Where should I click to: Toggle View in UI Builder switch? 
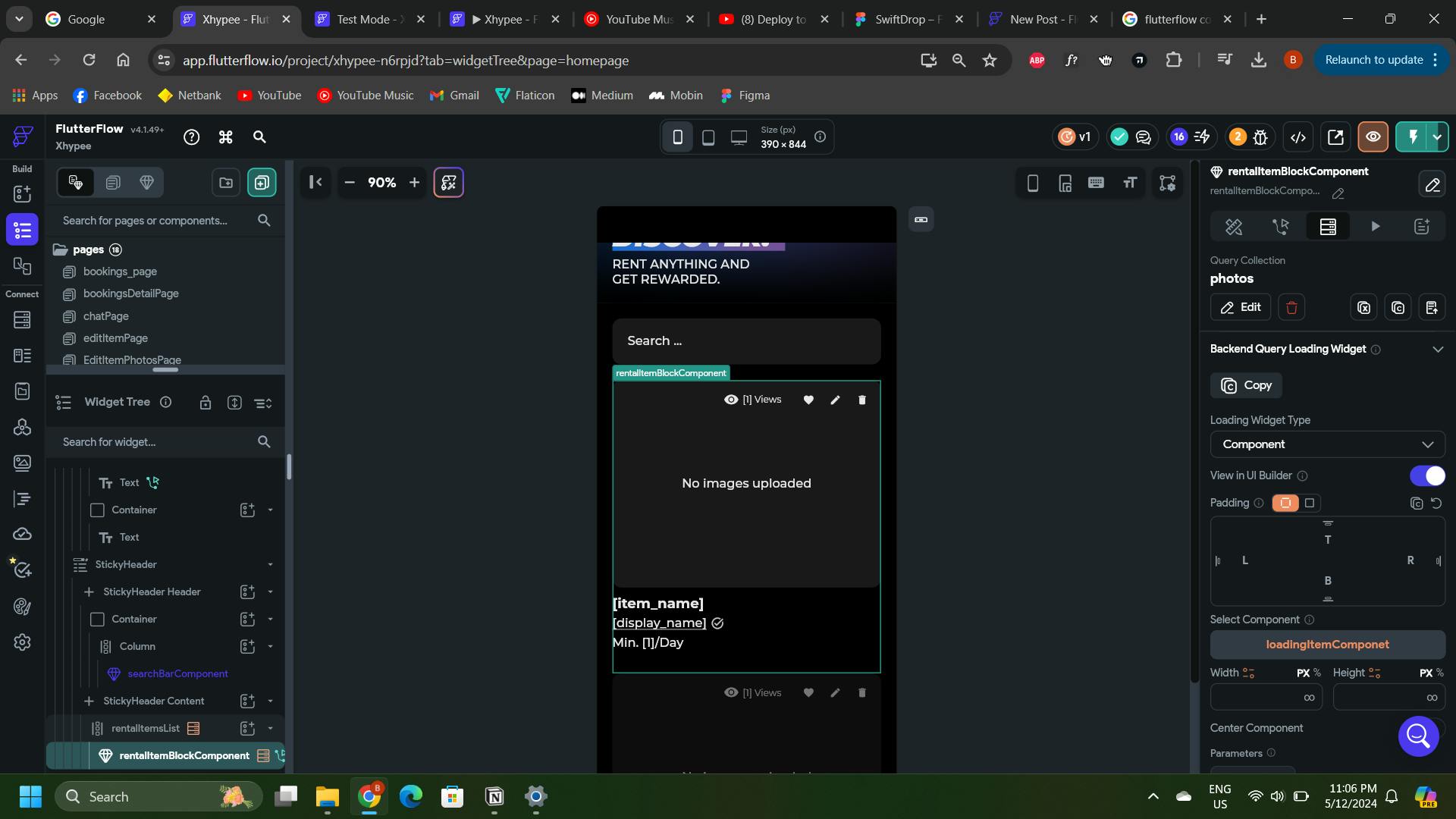tap(1427, 475)
